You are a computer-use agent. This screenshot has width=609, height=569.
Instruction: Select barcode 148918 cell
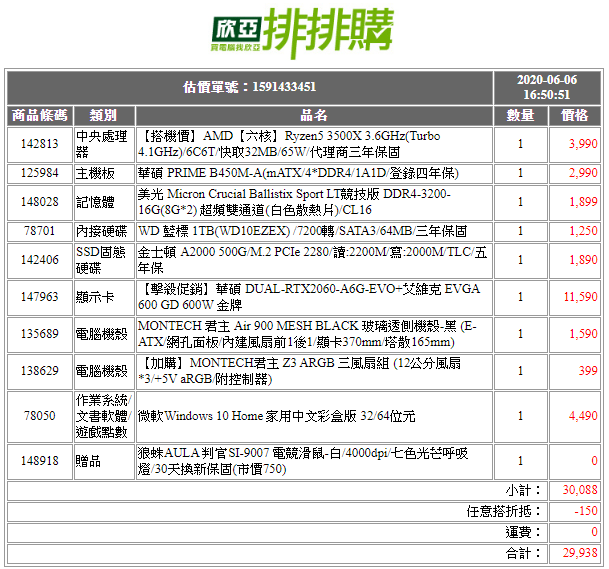click(x=40, y=461)
